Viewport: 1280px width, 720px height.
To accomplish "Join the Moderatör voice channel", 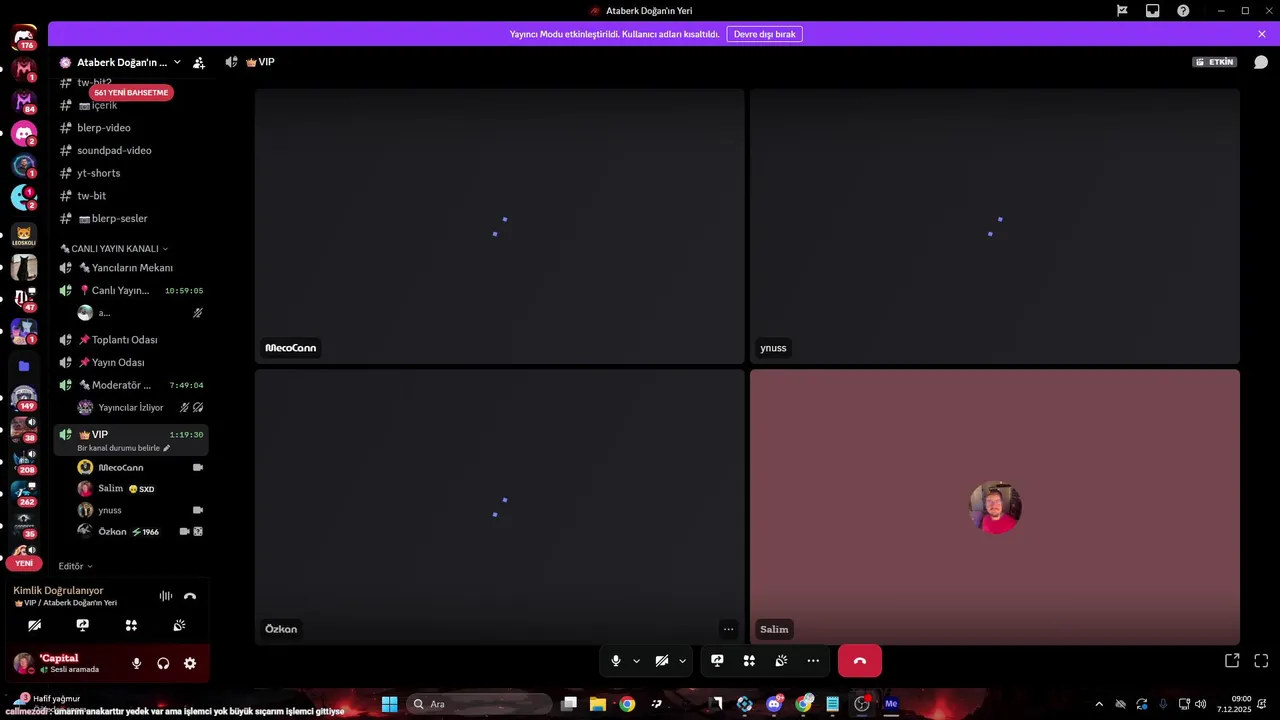I will 131,385.
